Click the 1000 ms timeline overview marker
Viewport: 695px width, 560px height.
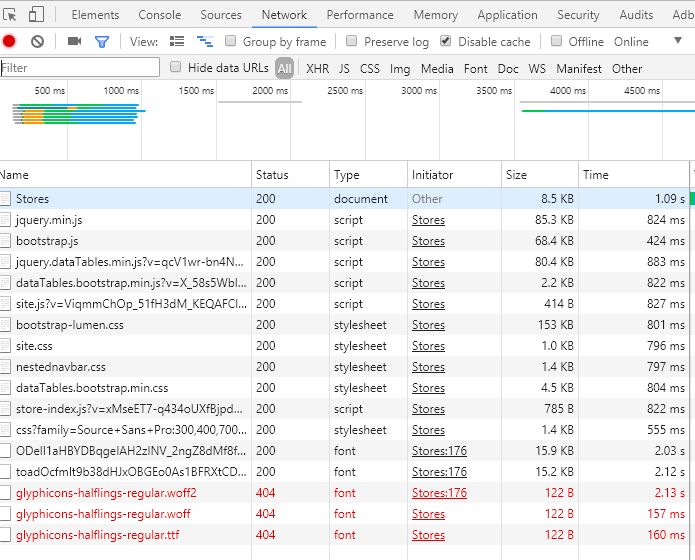click(121, 90)
